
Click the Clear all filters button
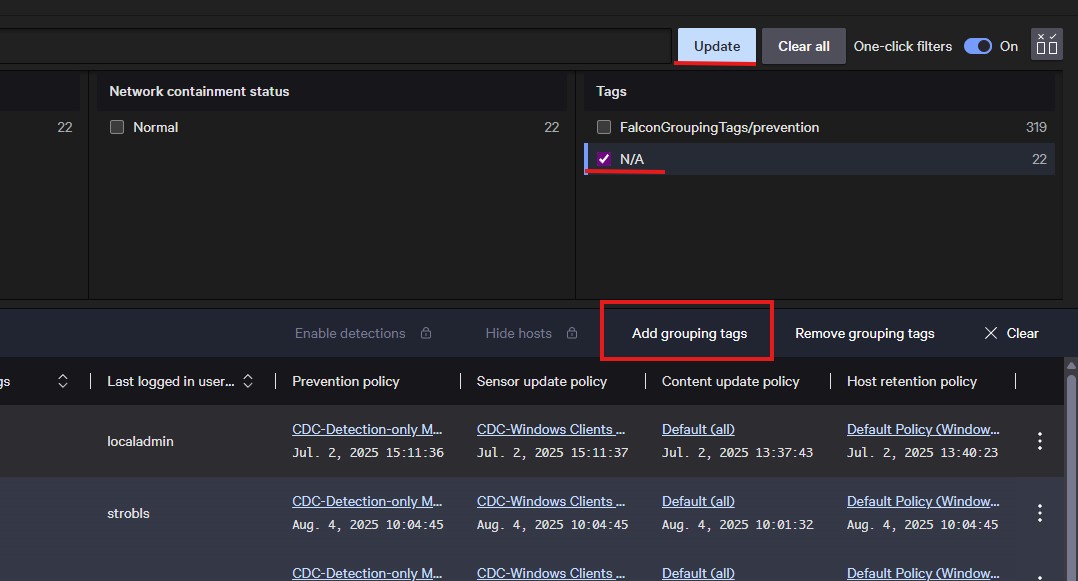tap(804, 46)
